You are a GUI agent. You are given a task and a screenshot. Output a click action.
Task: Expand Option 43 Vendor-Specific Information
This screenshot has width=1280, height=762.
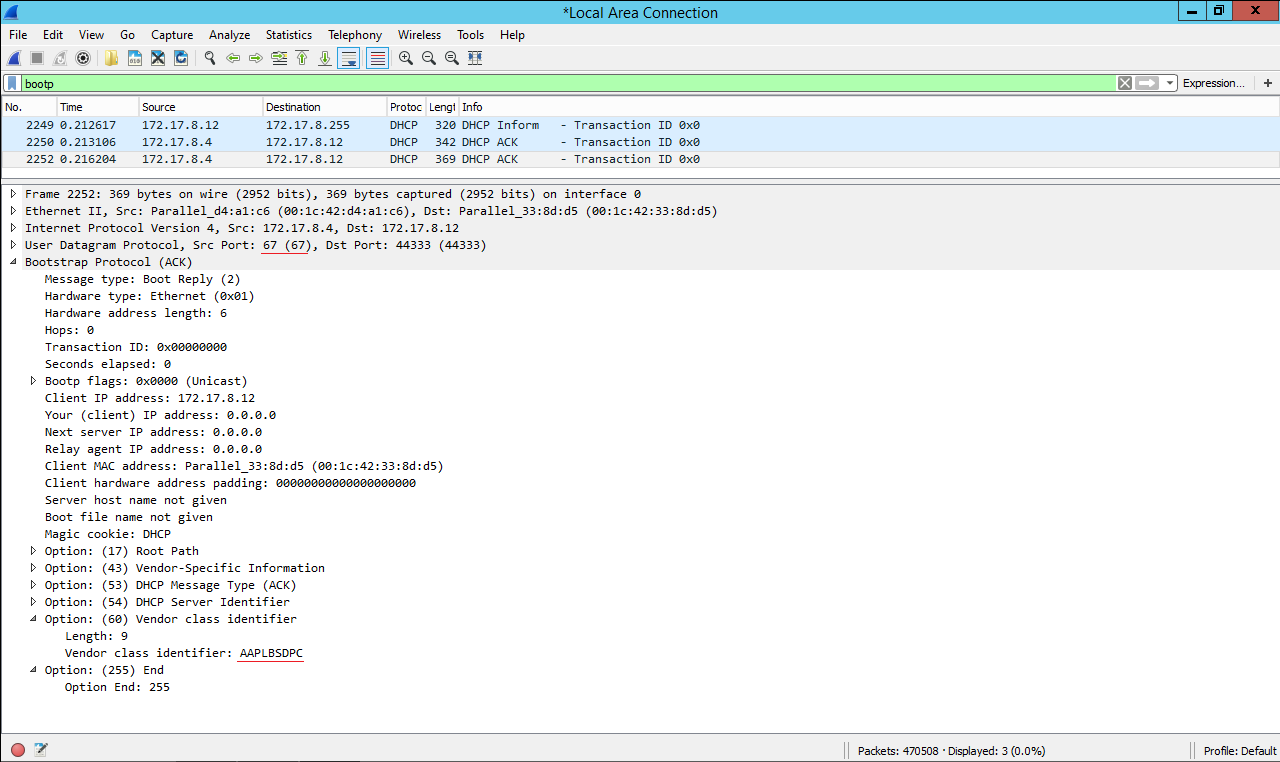click(x=33, y=568)
